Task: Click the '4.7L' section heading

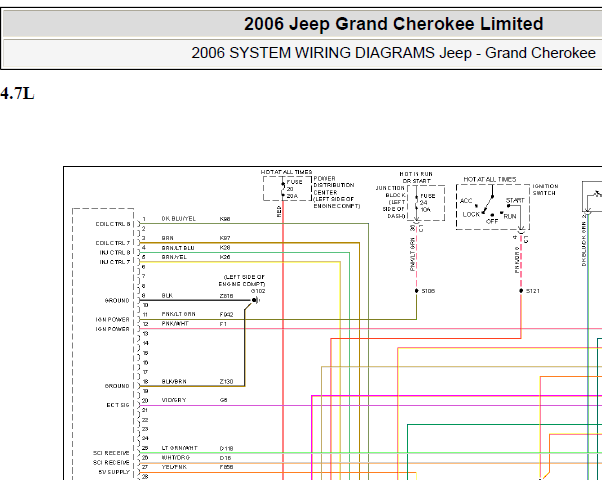Action: coord(17,93)
